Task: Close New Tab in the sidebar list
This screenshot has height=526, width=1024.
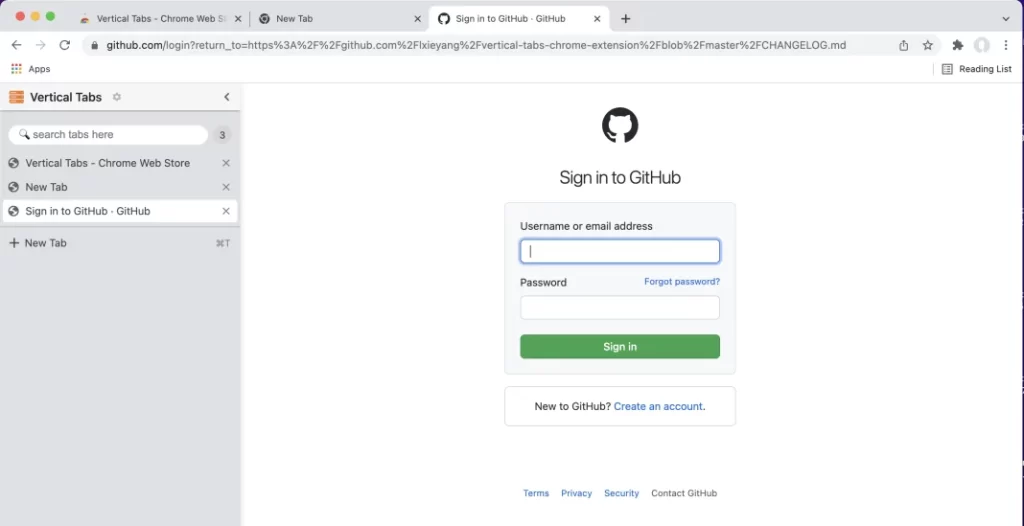Action: (x=226, y=187)
